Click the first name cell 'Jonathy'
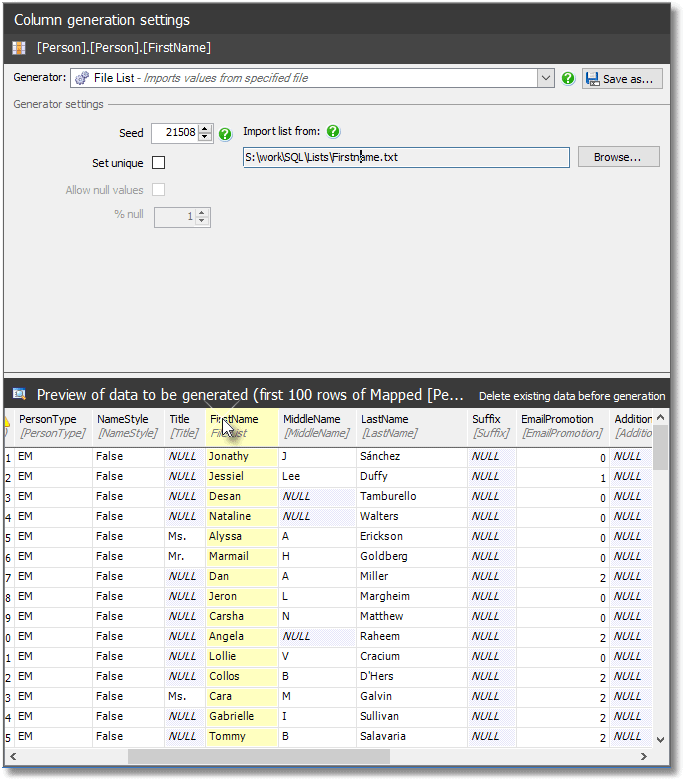 tap(242, 456)
